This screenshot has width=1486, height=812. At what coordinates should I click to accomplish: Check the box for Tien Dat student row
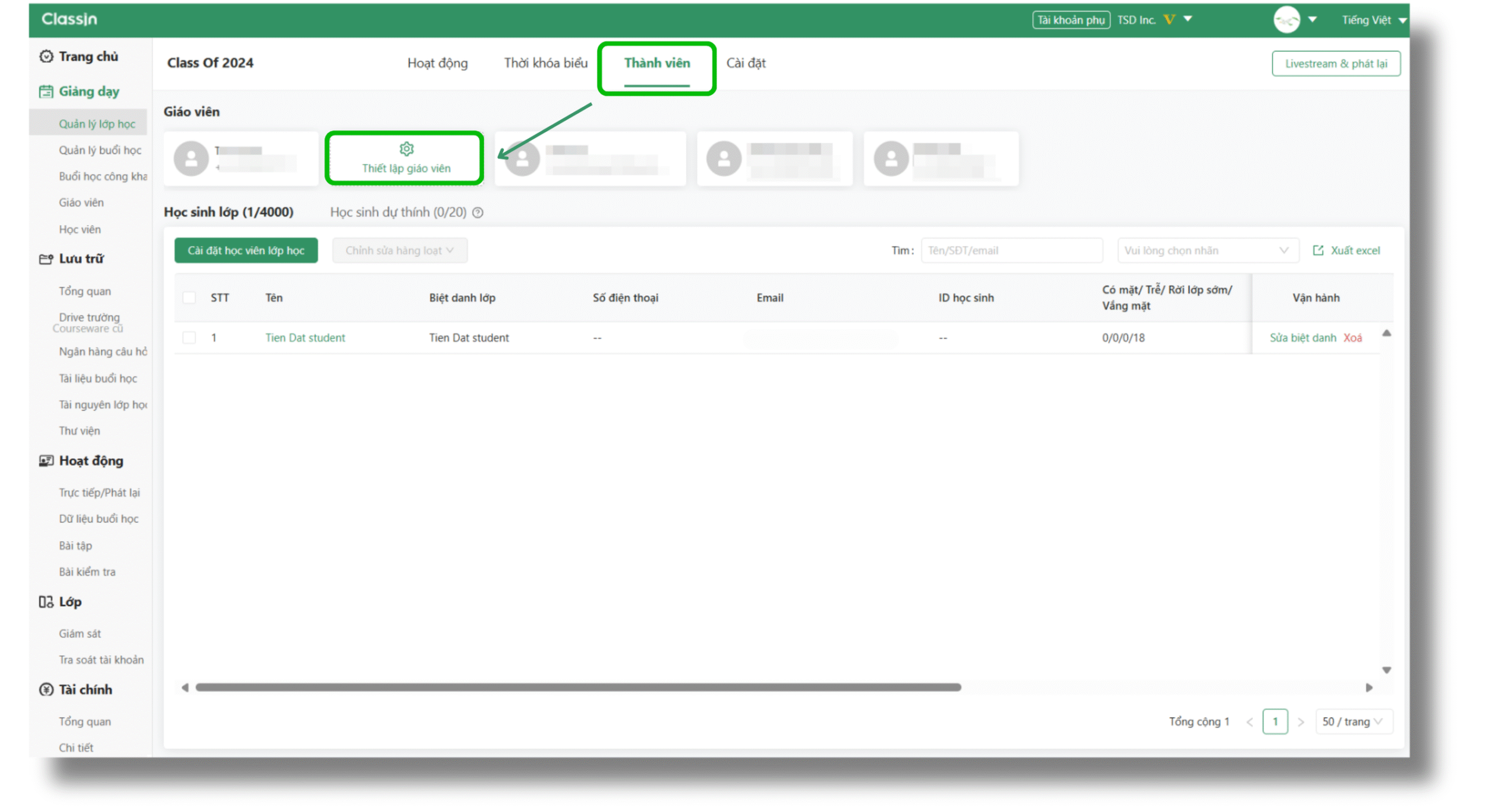tap(189, 338)
